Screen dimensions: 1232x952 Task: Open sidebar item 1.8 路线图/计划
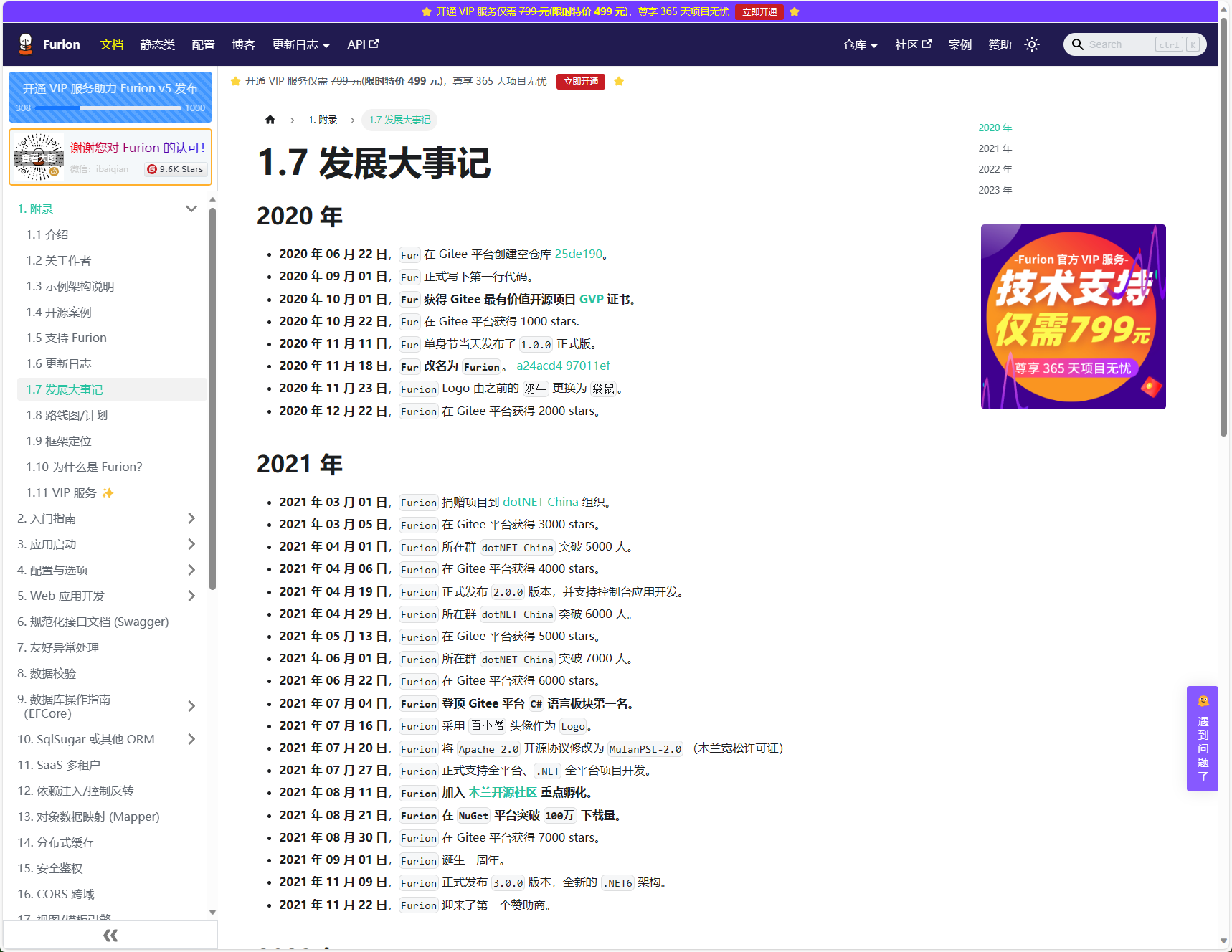click(112, 415)
